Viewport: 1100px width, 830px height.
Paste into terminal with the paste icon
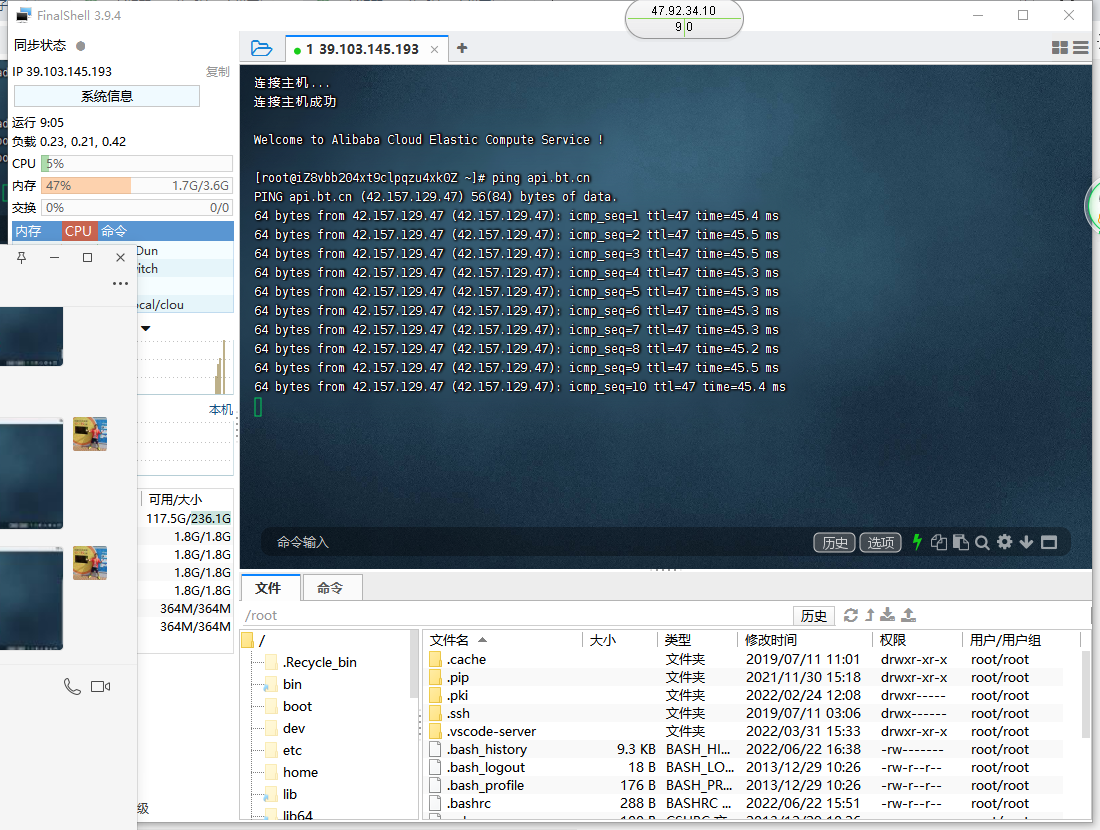961,542
